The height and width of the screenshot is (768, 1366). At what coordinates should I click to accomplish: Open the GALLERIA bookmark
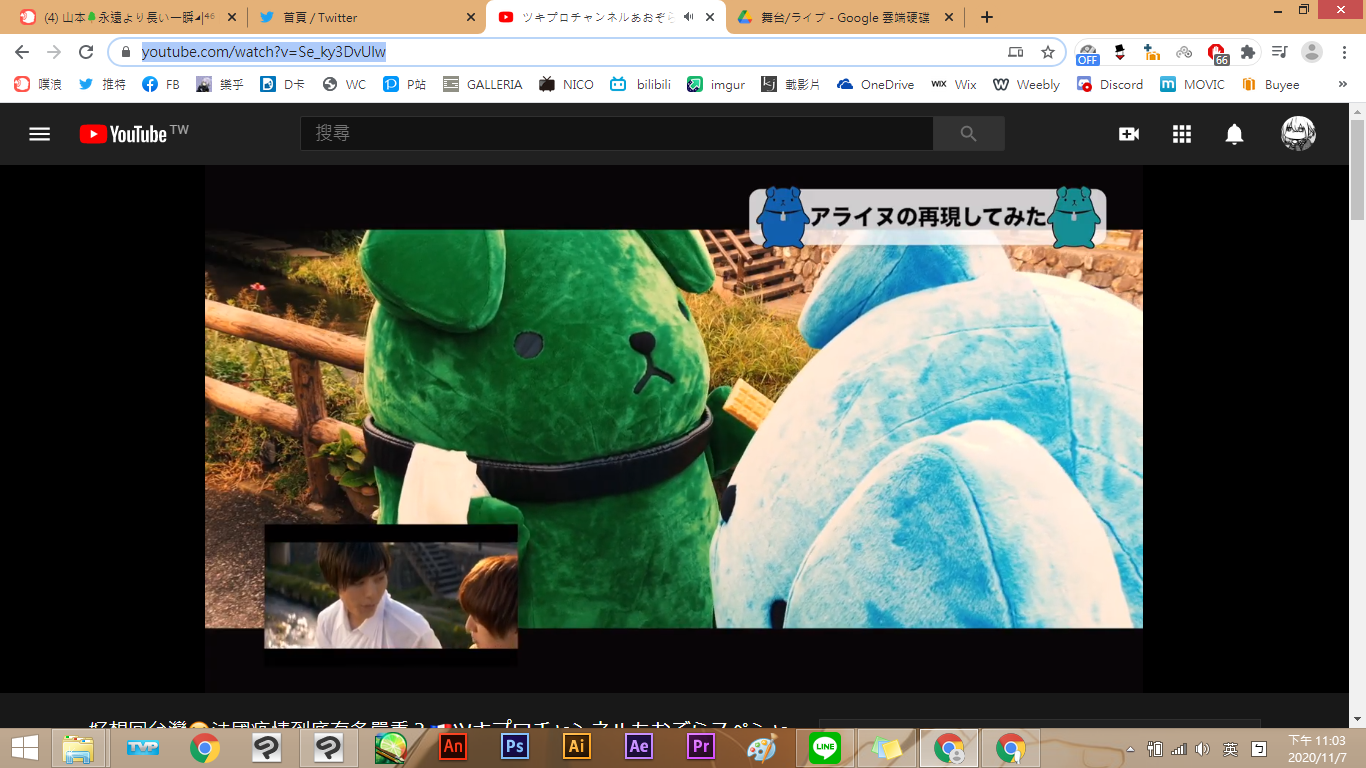click(483, 85)
